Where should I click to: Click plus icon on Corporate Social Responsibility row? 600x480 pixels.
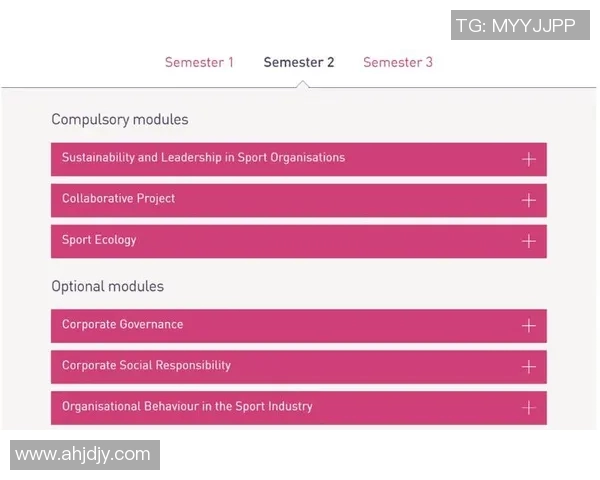(x=528, y=367)
